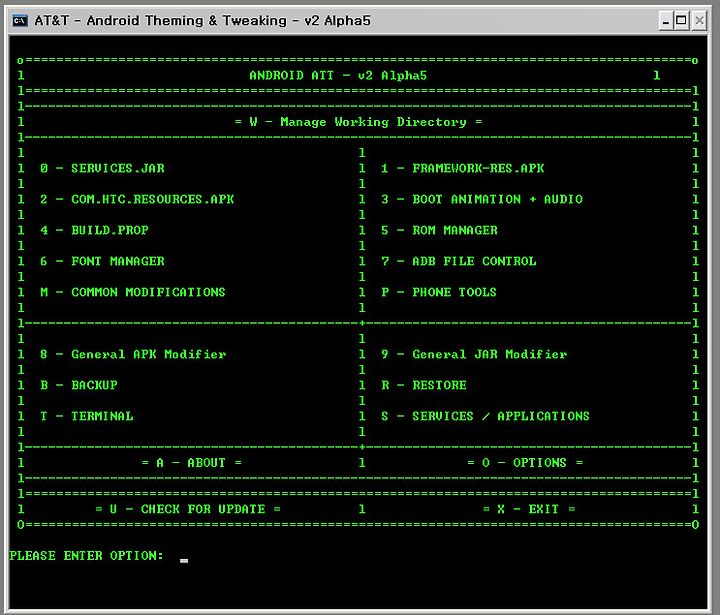Close the AT&T console window
This screenshot has width=720, height=615.
click(x=699, y=21)
